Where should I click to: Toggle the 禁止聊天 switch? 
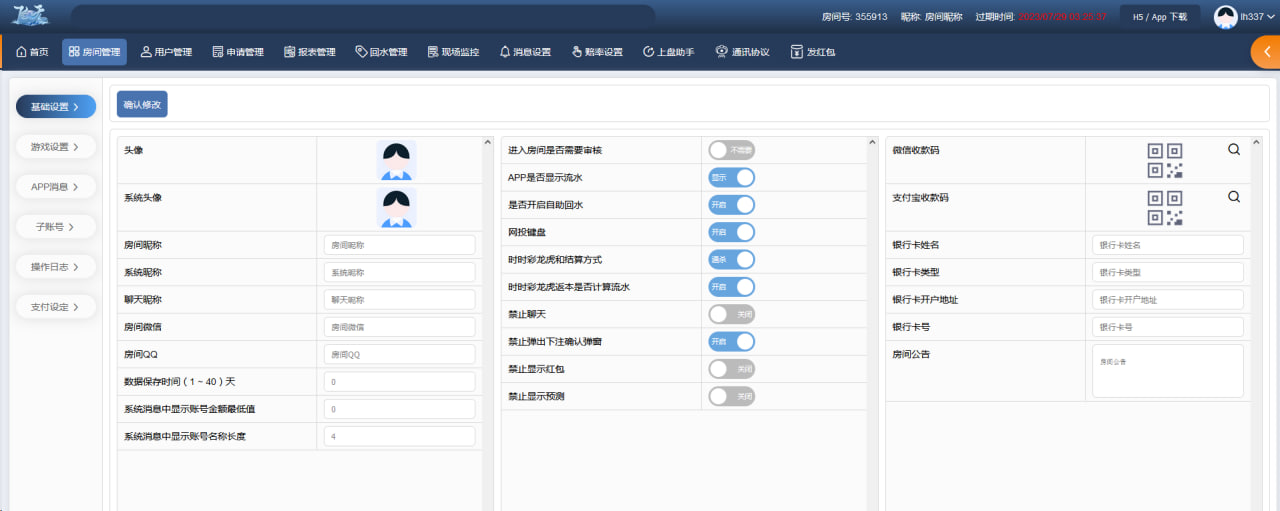[731, 314]
